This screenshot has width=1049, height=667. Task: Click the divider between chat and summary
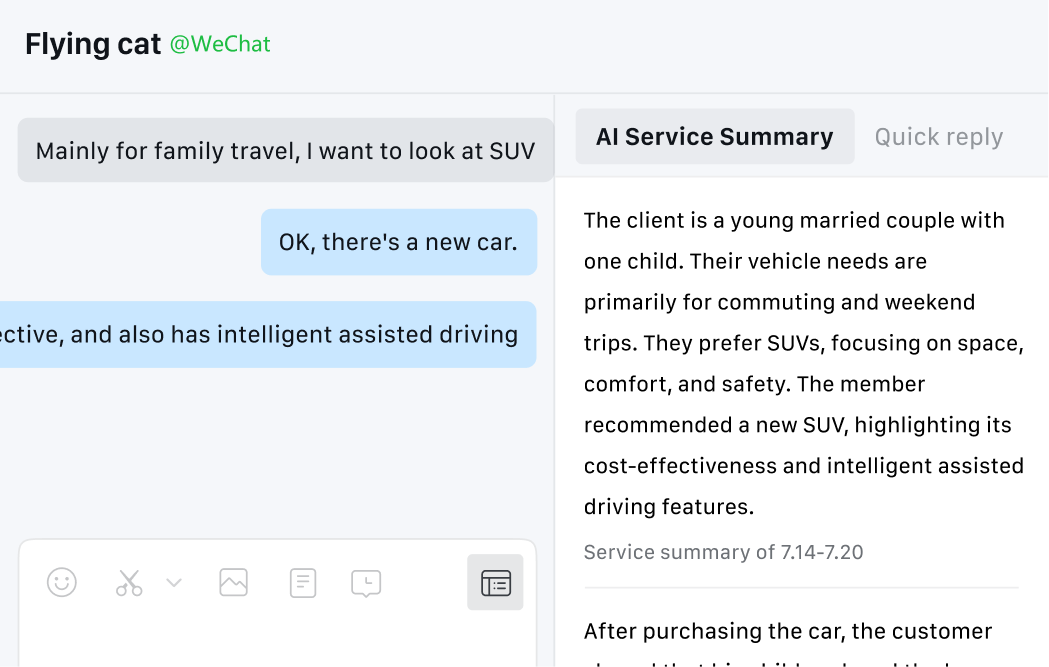555,400
